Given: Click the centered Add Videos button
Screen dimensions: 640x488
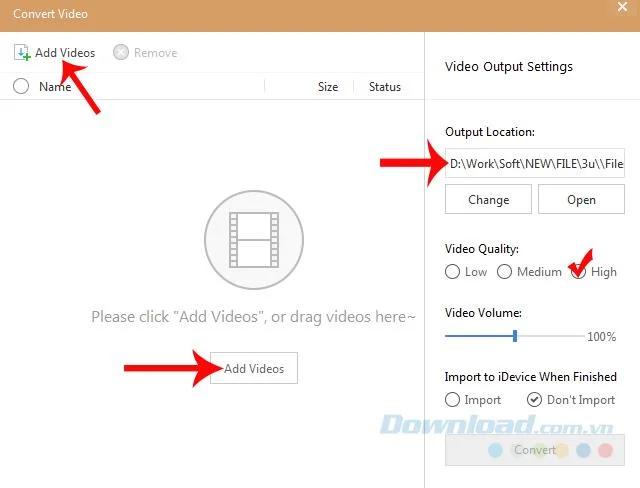Looking at the screenshot, I should point(254,368).
